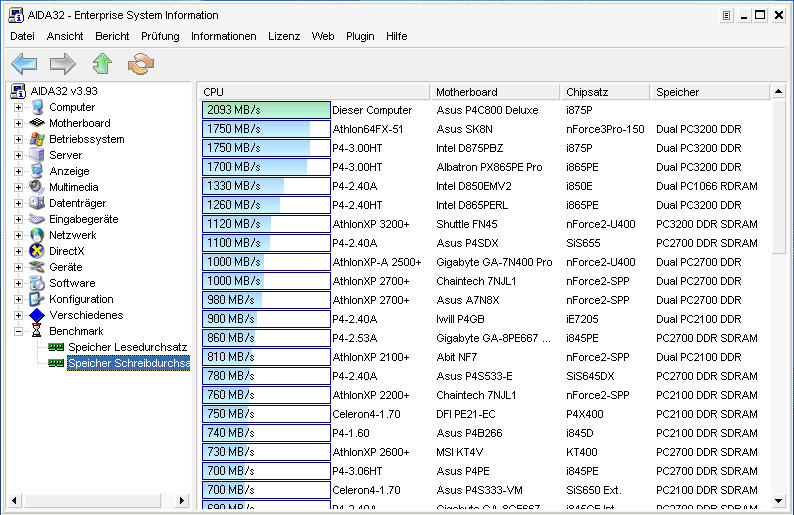
Task: Expand the Motherboard tree node
Action: point(18,123)
